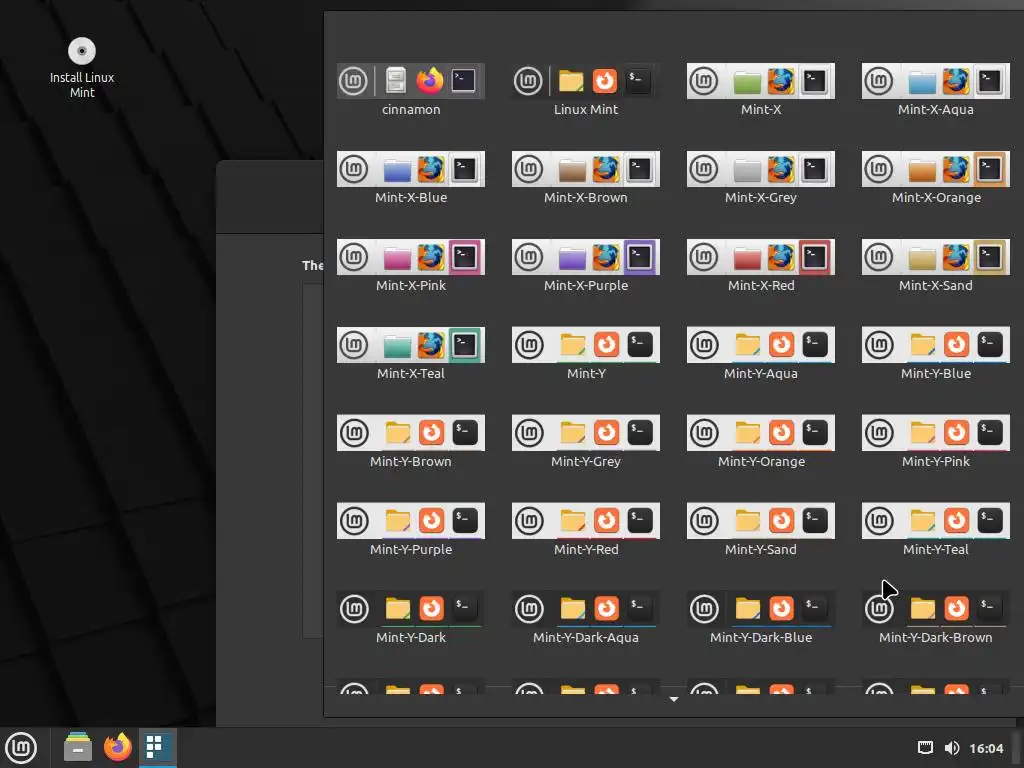
Task: Apply the Mint-X-Red theme
Action: (x=761, y=266)
